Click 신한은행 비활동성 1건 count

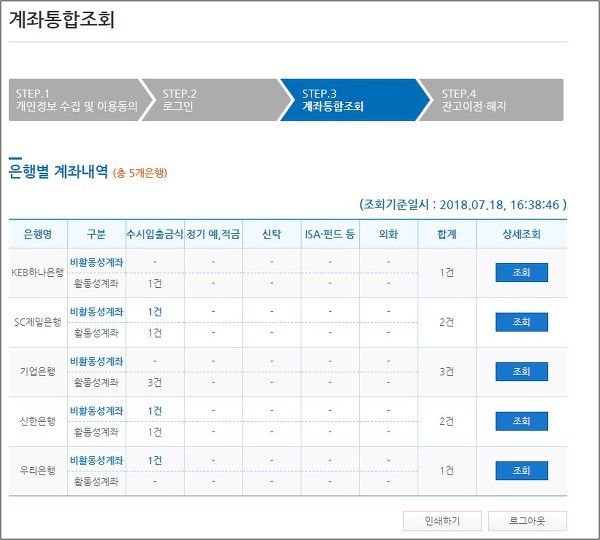click(x=155, y=411)
